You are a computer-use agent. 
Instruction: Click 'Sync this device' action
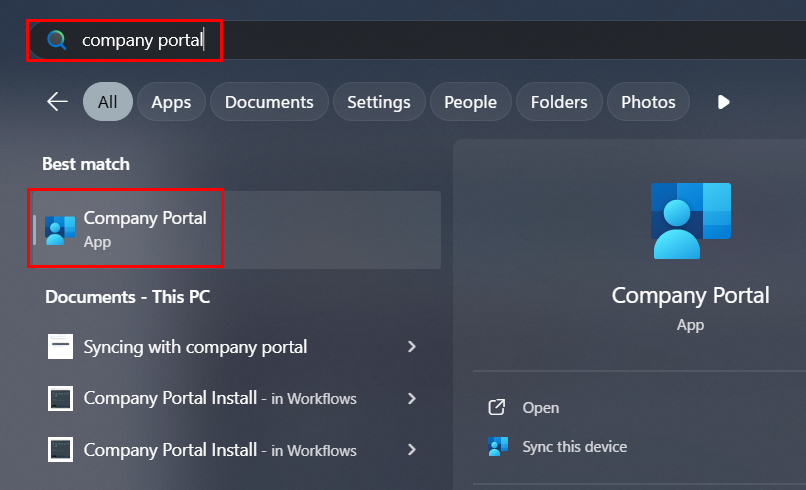(575, 447)
